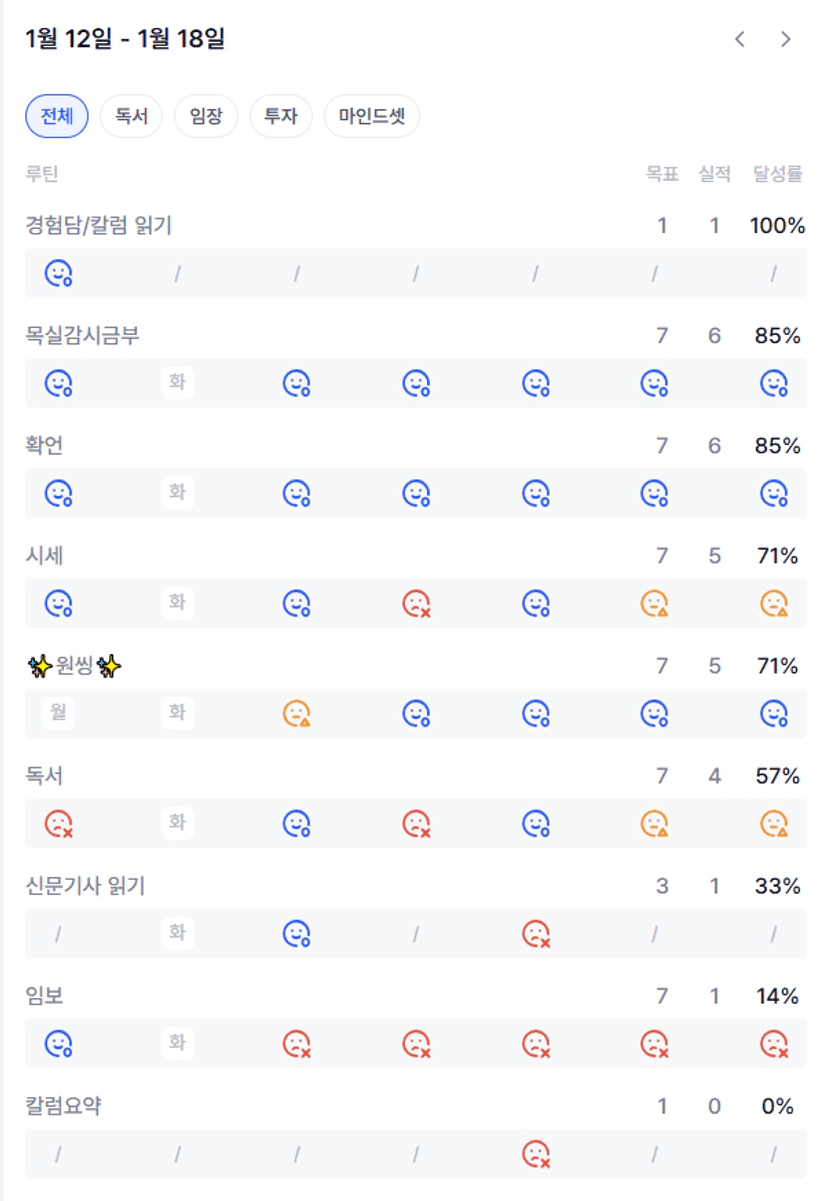This screenshot has height=1201, width=827.
Task: Click the red face in 신문기사 읽기 row
Action: click(x=536, y=933)
